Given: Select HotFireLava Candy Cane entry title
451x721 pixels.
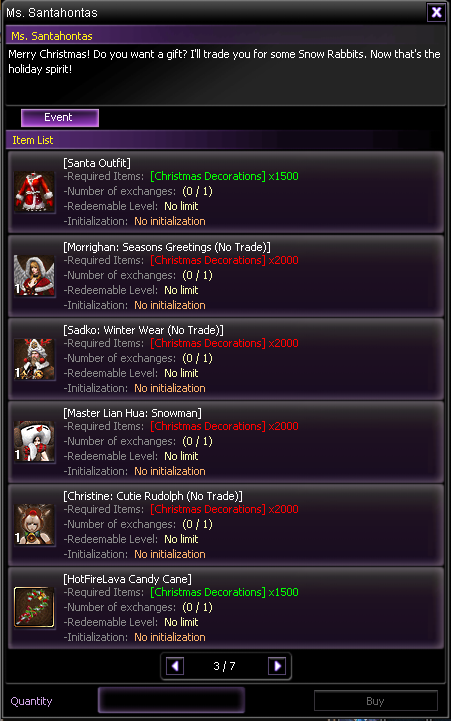Looking at the screenshot, I should pyautogui.click(x=127, y=579).
